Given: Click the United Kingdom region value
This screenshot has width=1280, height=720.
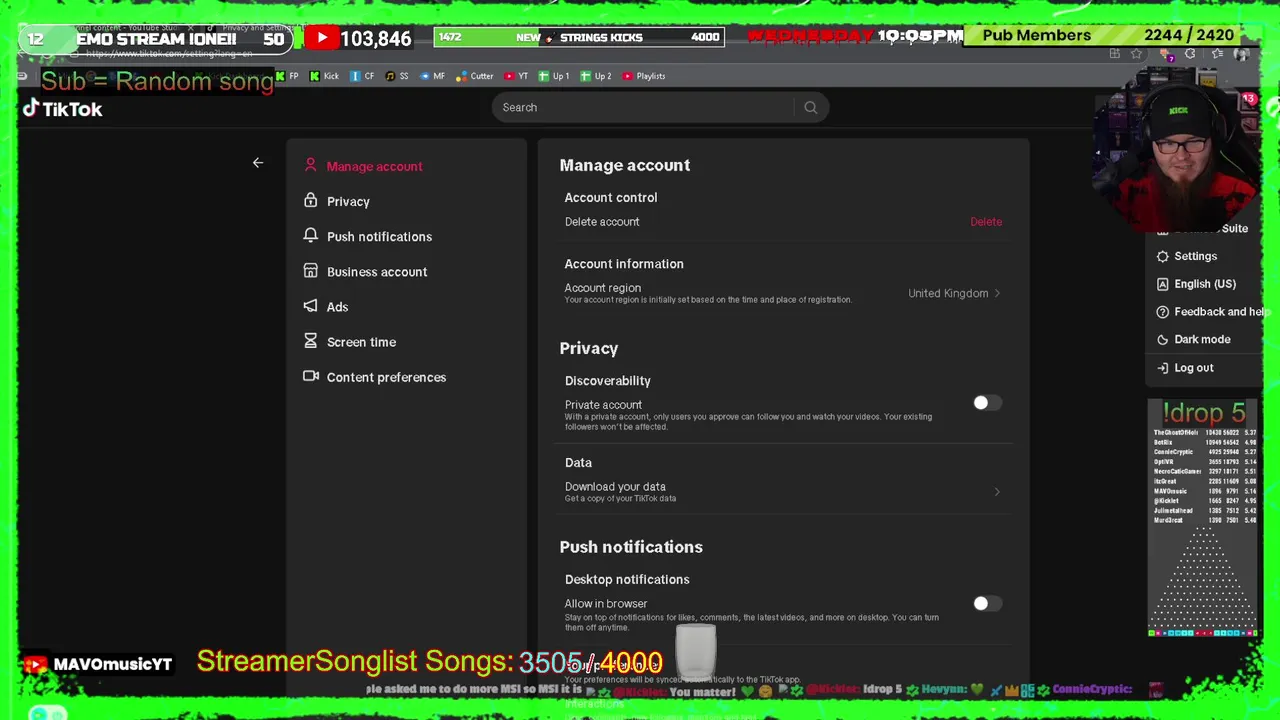Looking at the screenshot, I should 948,293.
